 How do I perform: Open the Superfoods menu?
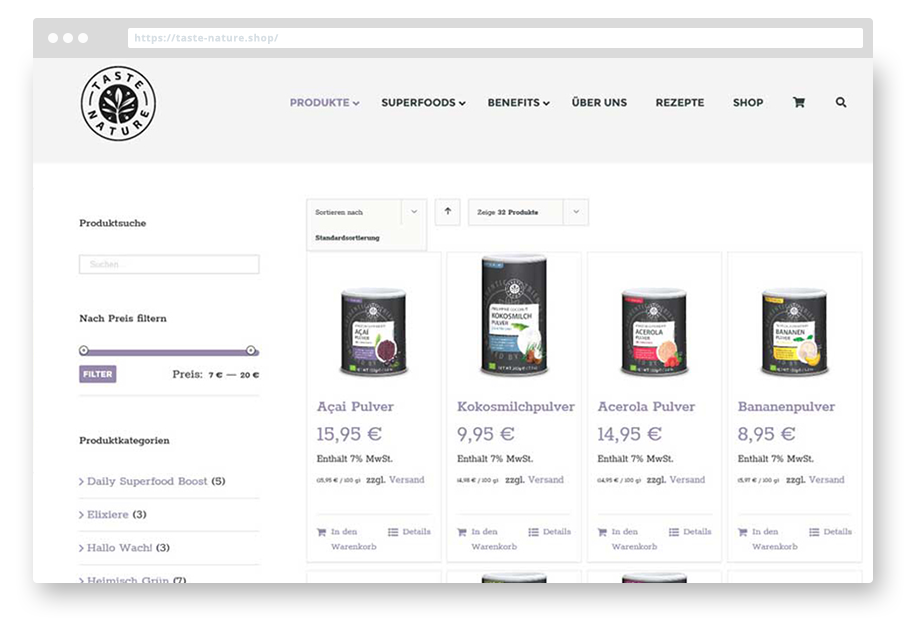(423, 102)
